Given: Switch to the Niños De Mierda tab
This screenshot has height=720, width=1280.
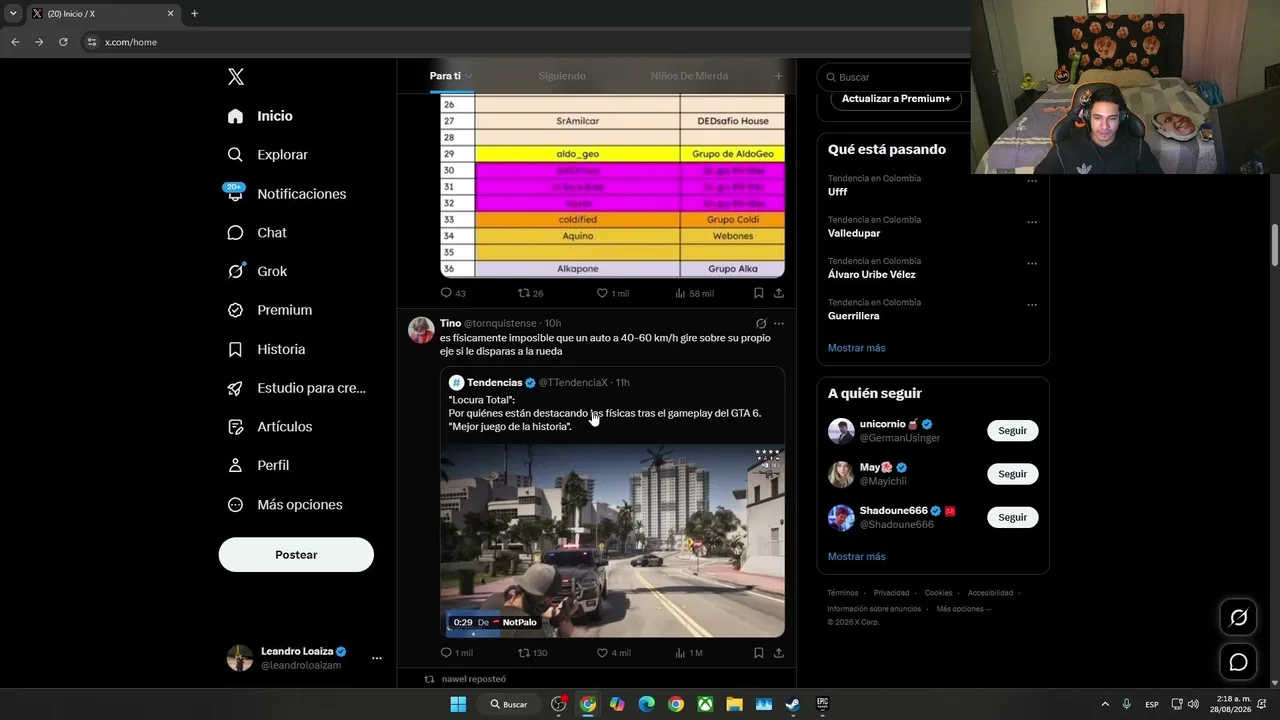Looking at the screenshot, I should (x=689, y=76).
